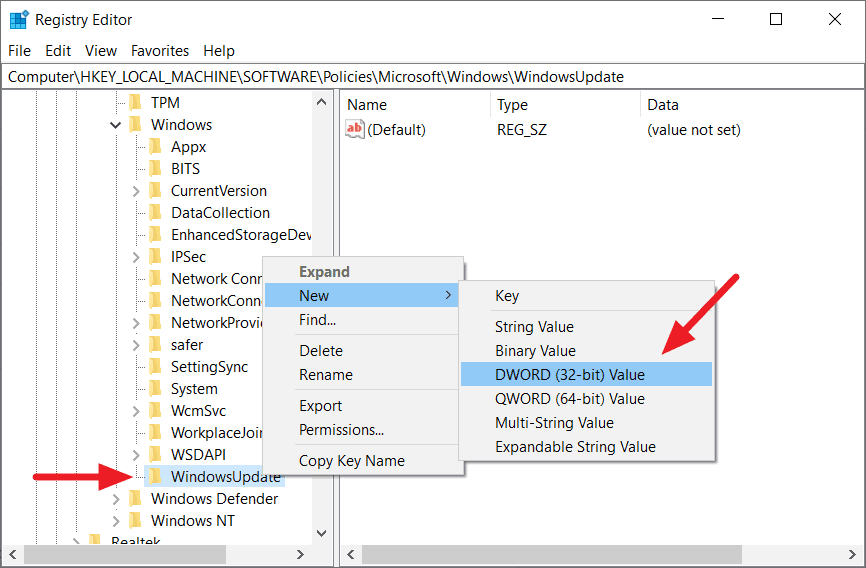
Task: Expand the NetworkProvider key
Action: tap(136, 323)
